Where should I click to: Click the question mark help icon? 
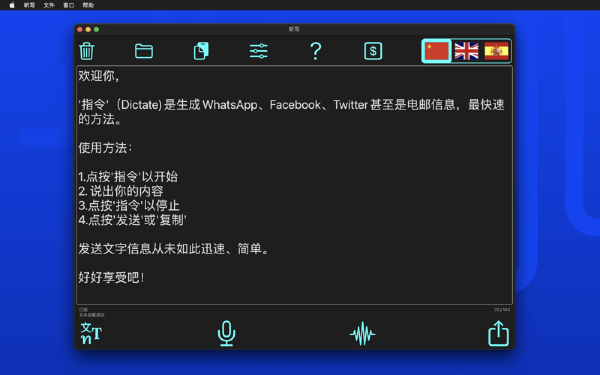(316, 51)
